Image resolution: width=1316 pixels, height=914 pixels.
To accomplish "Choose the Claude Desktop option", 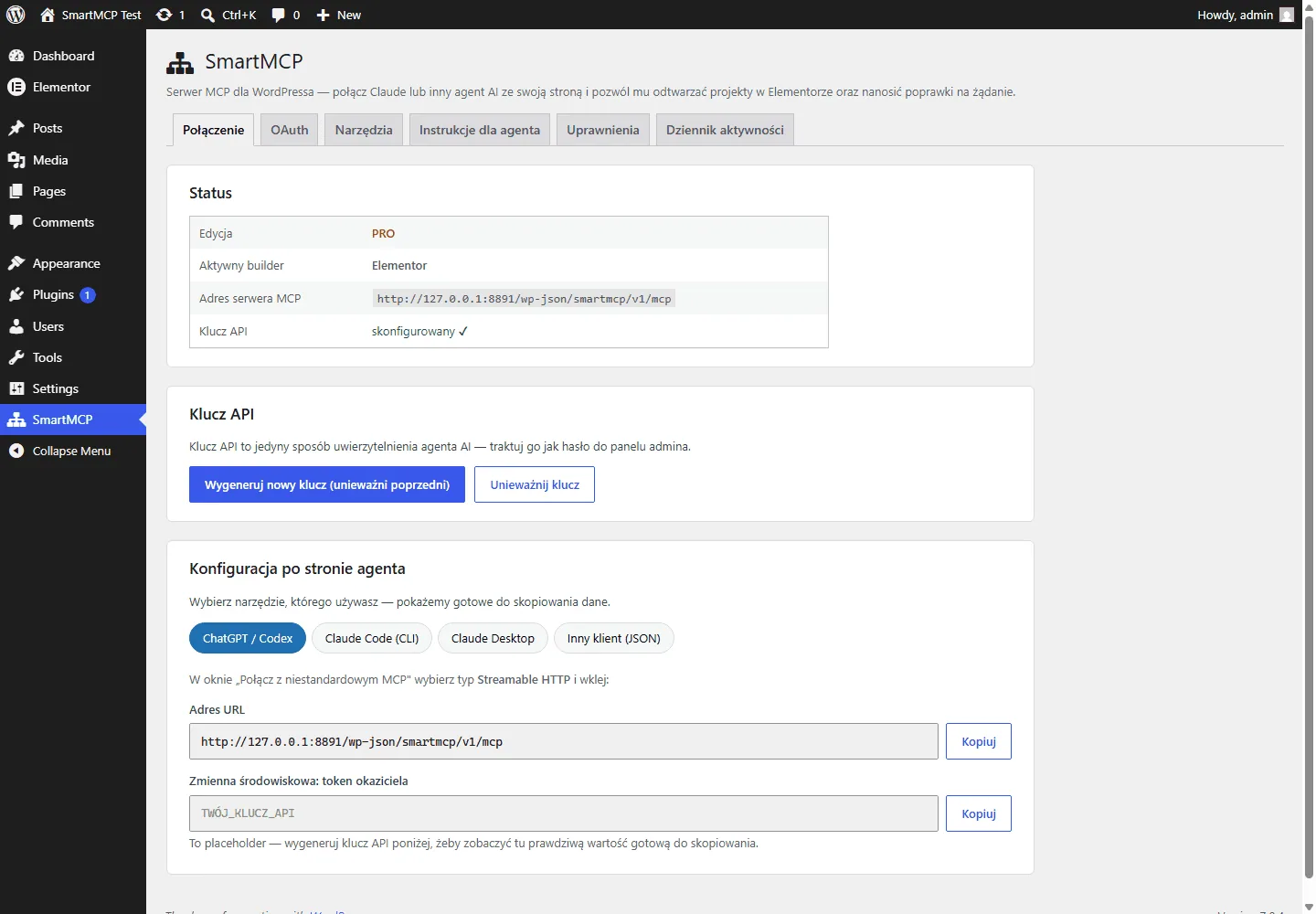I will click(x=493, y=638).
